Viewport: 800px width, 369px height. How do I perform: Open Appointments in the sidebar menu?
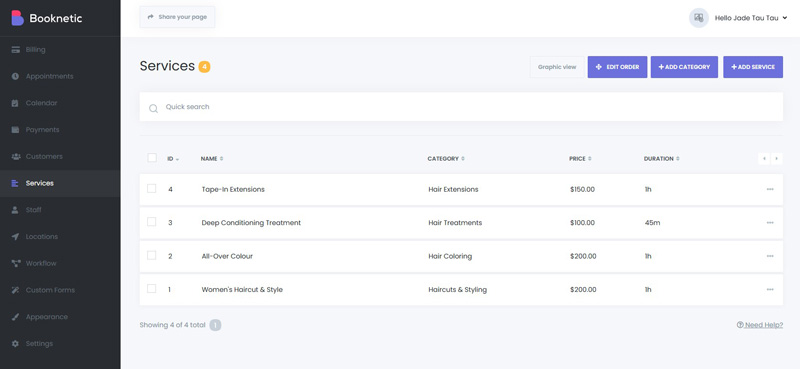[x=60, y=76]
